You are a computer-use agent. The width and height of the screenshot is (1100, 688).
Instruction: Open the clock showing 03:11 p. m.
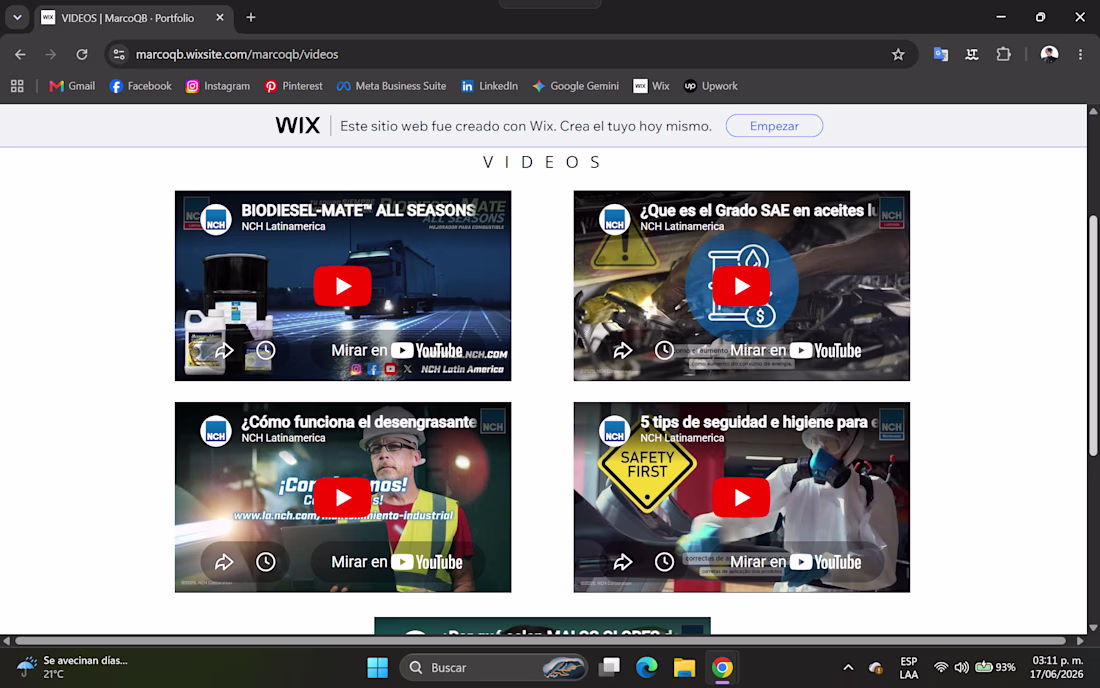tap(1057, 667)
